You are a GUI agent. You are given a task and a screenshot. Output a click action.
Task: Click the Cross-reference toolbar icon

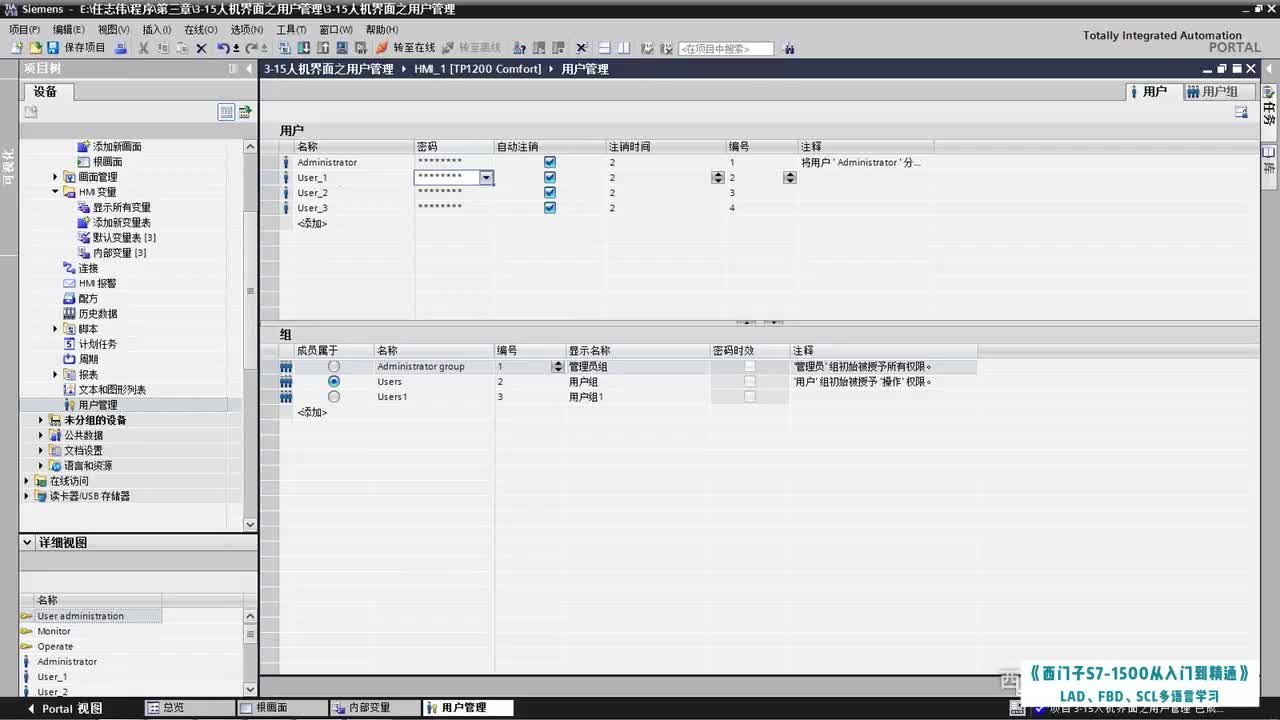581,48
